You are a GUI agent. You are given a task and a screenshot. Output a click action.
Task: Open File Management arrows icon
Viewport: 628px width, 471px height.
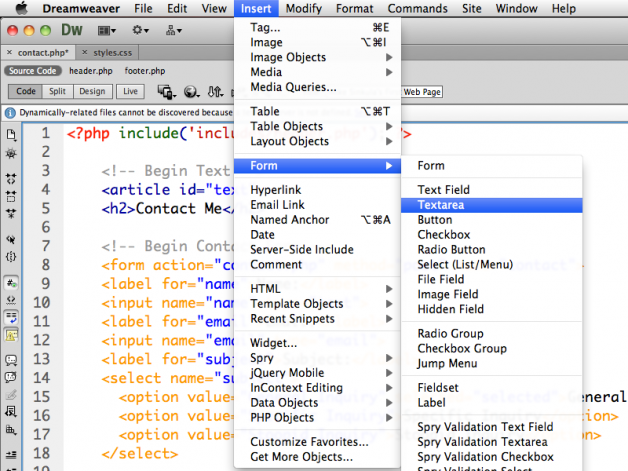coord(215,92)
